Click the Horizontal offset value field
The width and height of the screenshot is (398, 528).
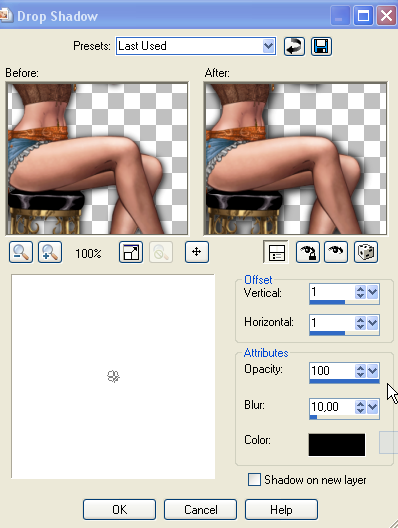coord(332,323)
